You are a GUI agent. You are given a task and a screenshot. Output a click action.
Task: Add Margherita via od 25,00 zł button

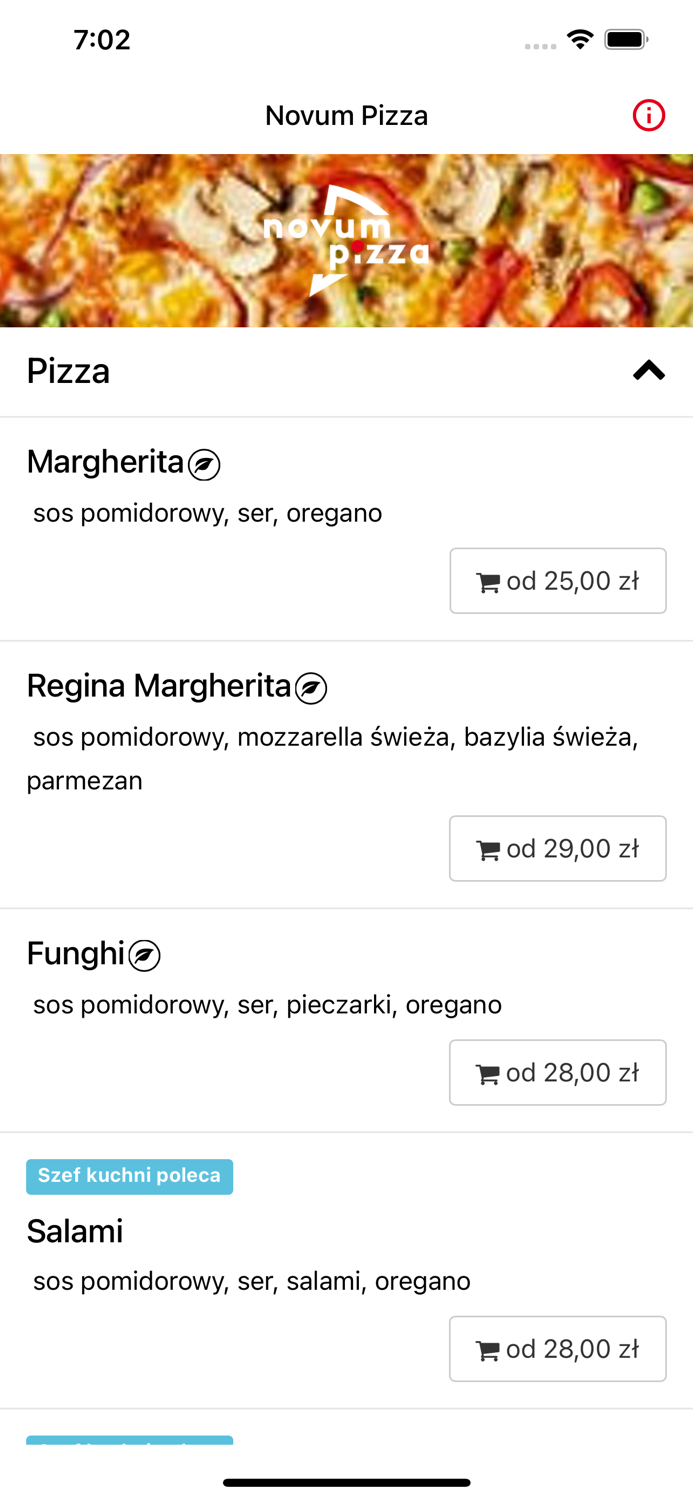(x=557, y=581)
